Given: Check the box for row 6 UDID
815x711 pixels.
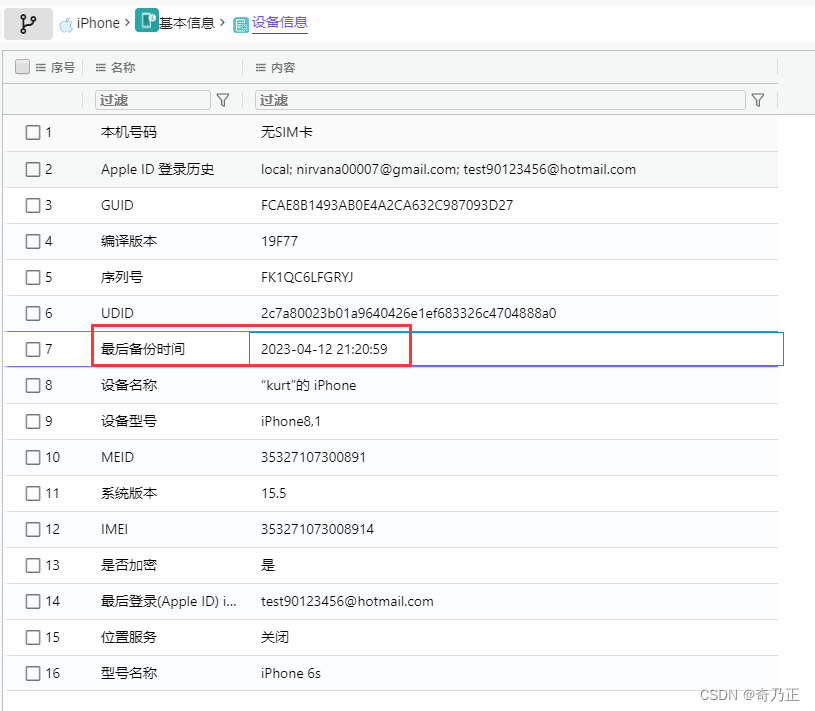Looking at the screenshot, I should tap(33, 313).
